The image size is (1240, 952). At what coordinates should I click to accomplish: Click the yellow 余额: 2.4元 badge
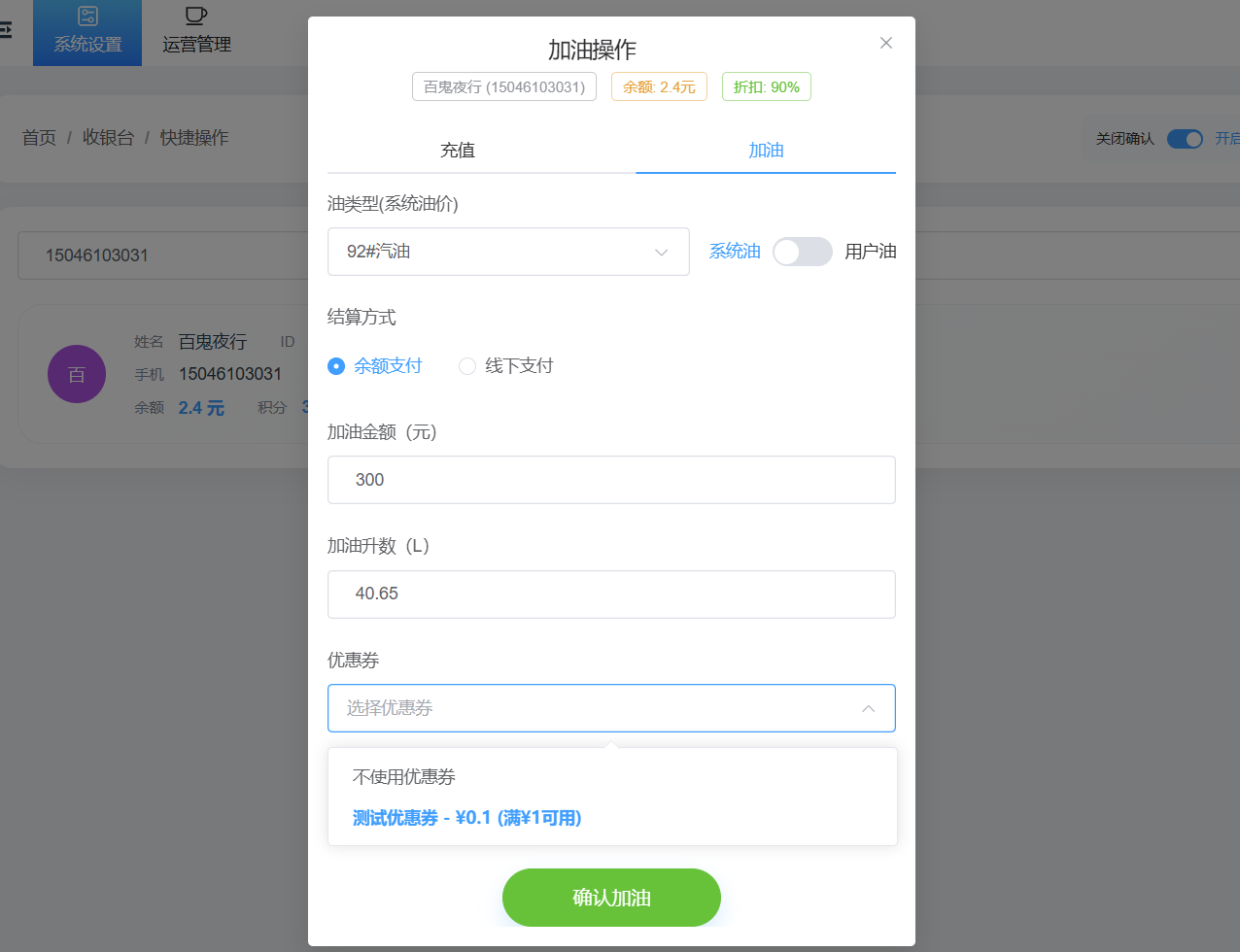pyautogui.click(x=659, y=85)
